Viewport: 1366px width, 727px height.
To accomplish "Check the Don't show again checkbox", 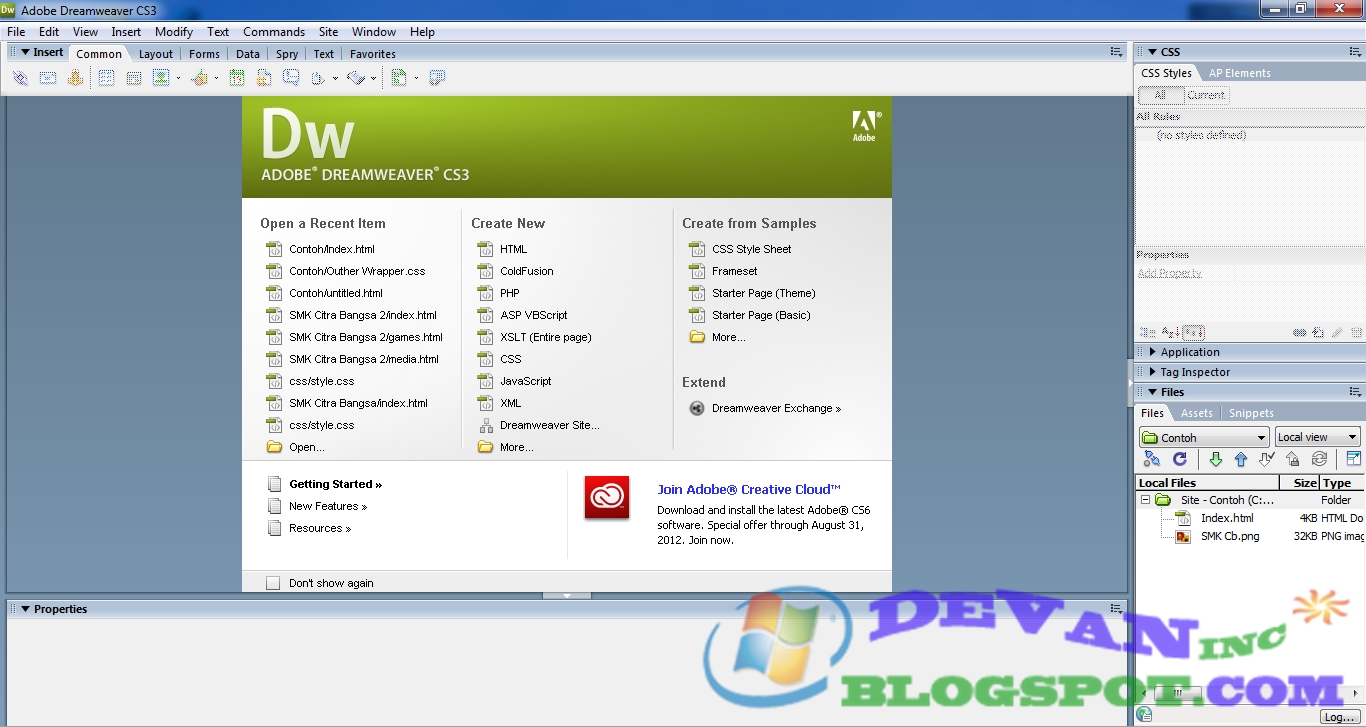I will coord(273,583).
